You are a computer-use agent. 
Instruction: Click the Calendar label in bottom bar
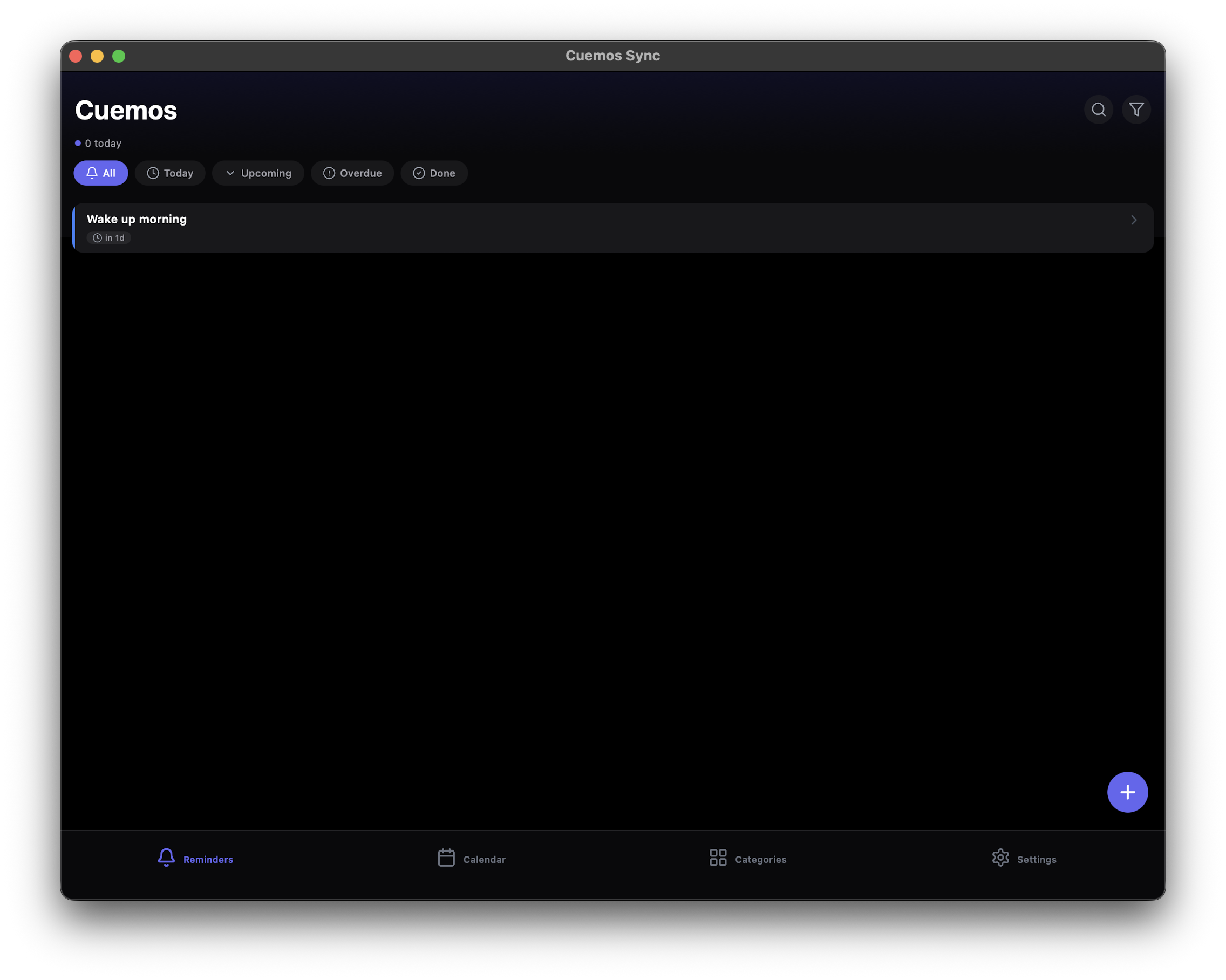pyautogui.click(x=484, y=860)
